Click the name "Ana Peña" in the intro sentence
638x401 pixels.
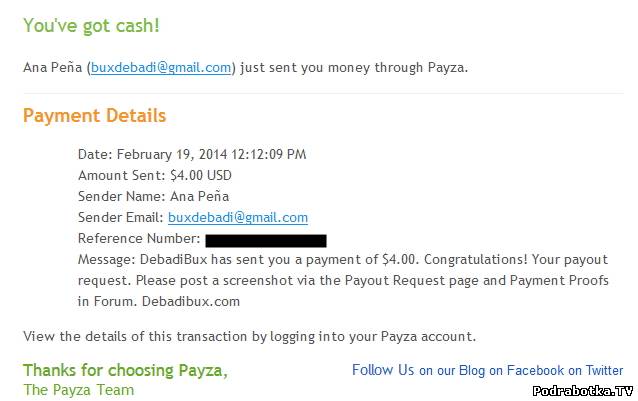53,68
